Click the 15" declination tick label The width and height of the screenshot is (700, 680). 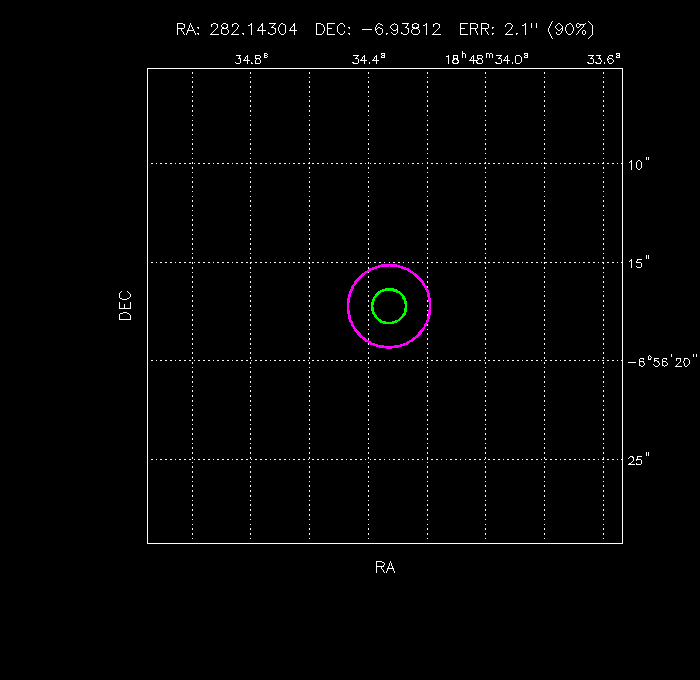point(638,263)
